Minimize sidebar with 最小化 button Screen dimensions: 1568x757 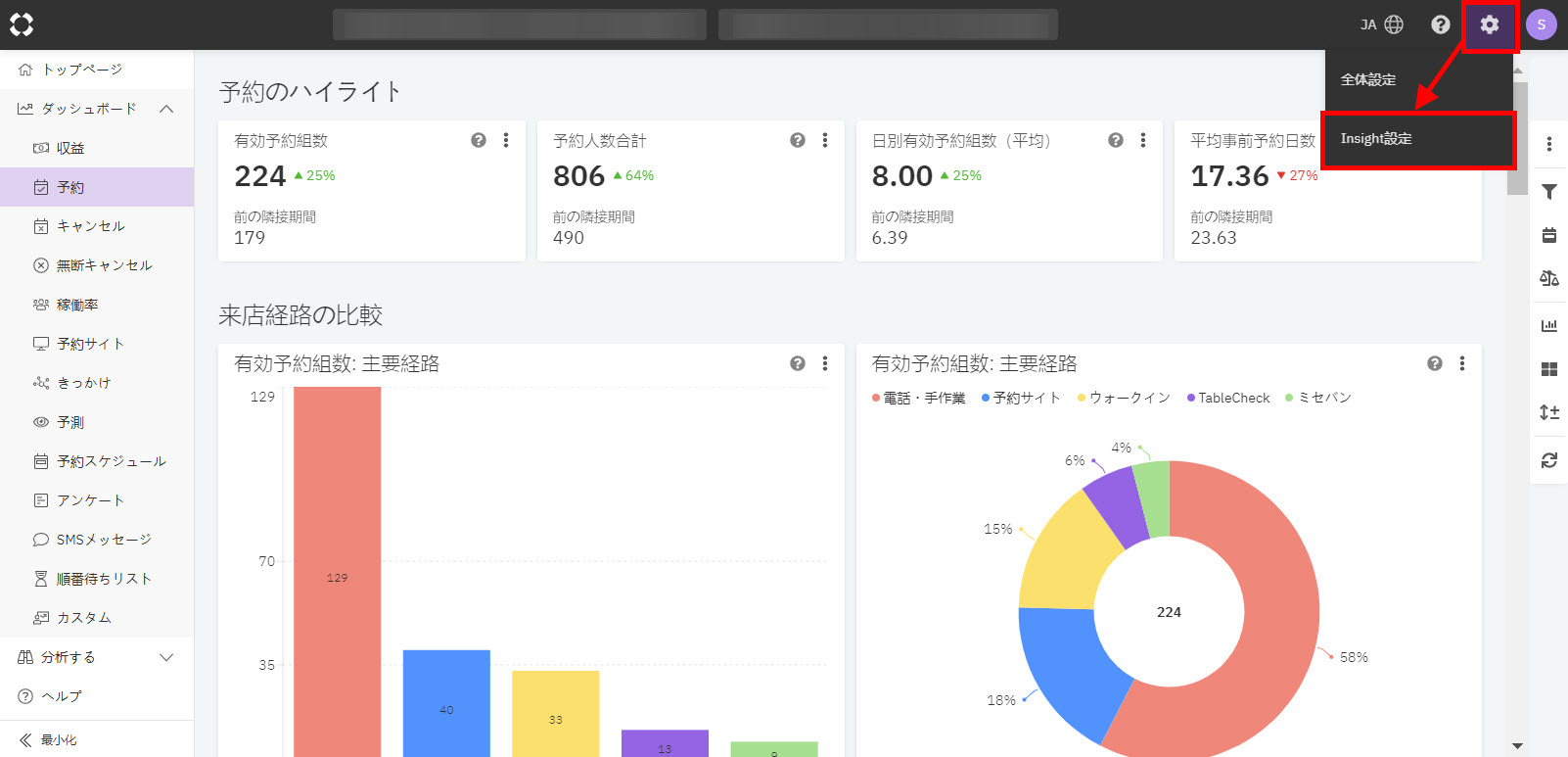[x=96, y=739]
